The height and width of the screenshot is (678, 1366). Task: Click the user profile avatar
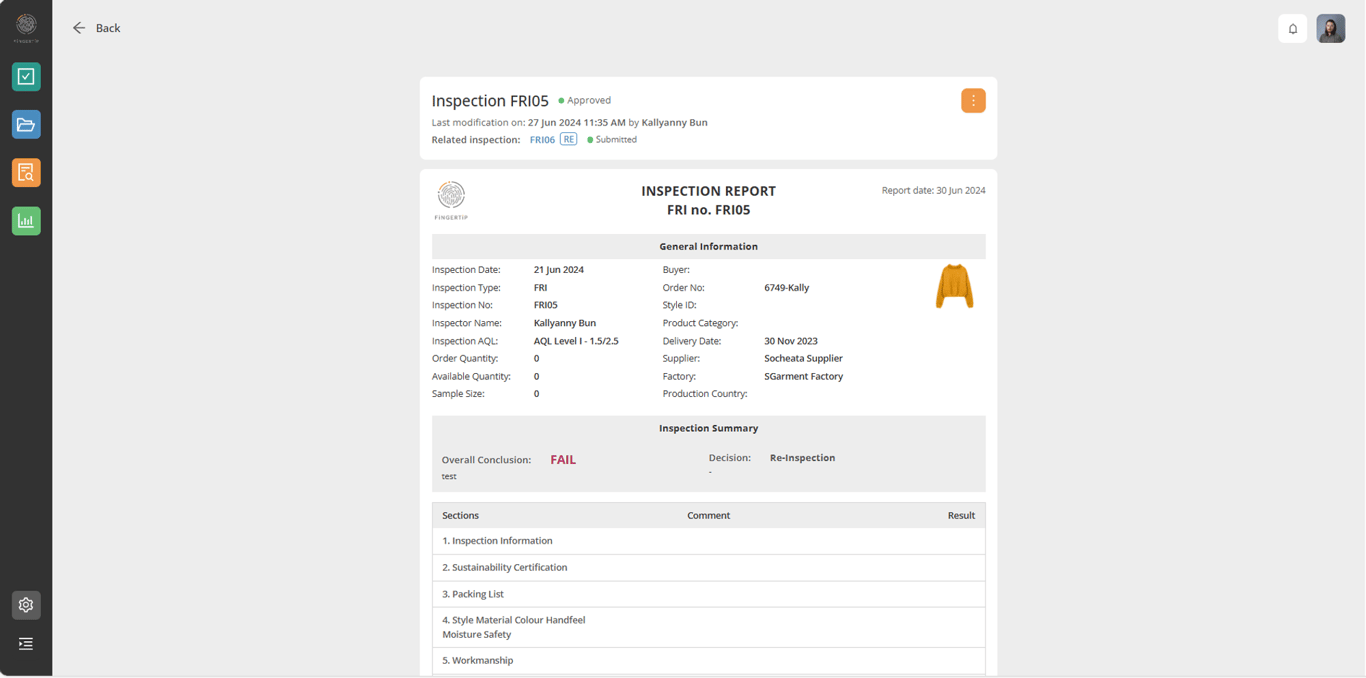tap(1330, 29)
